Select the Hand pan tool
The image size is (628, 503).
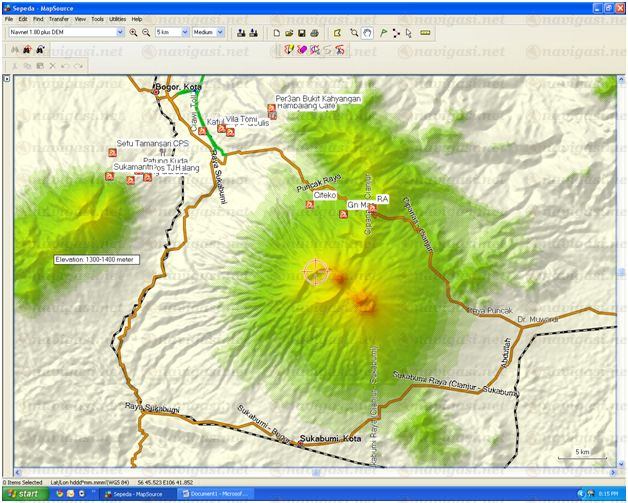coord(368,32)
